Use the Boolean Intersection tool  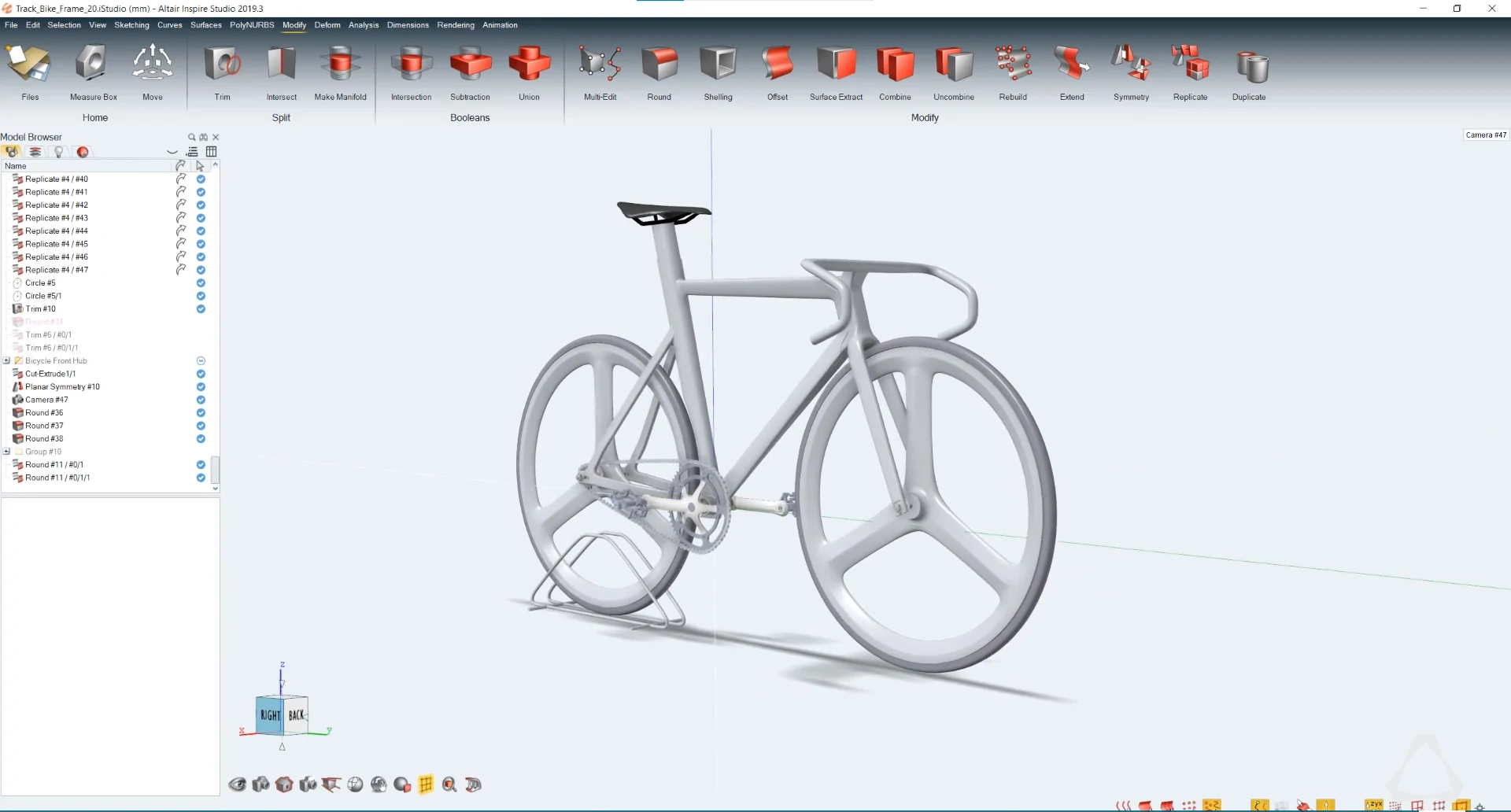point(411,72)
